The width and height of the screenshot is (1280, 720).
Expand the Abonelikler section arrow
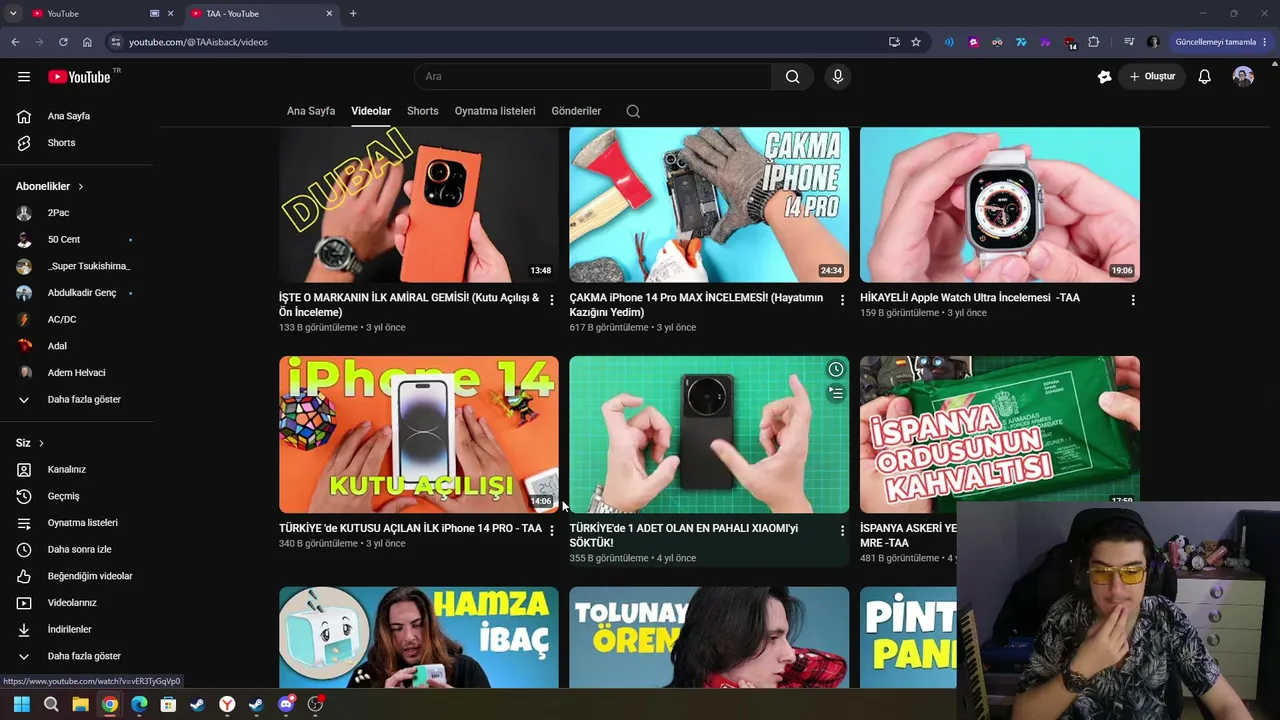(x=81, y=187)
